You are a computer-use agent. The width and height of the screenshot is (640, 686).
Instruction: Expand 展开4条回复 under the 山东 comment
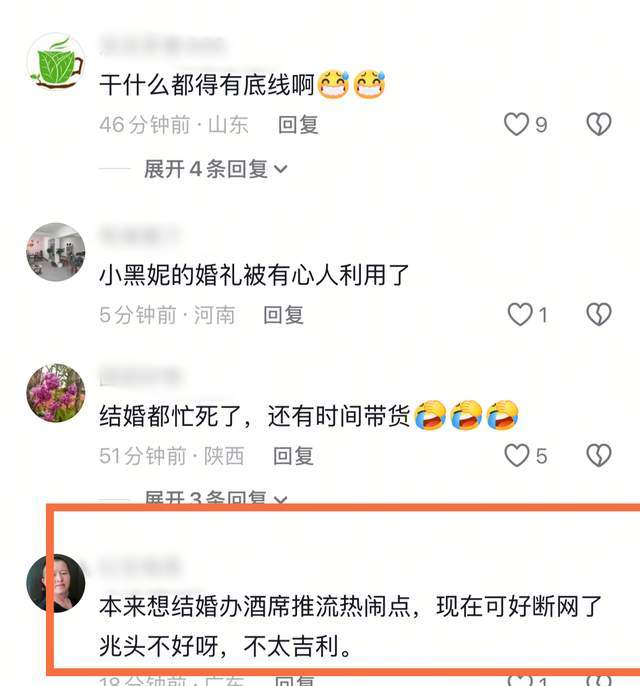(x=215, y=169)
